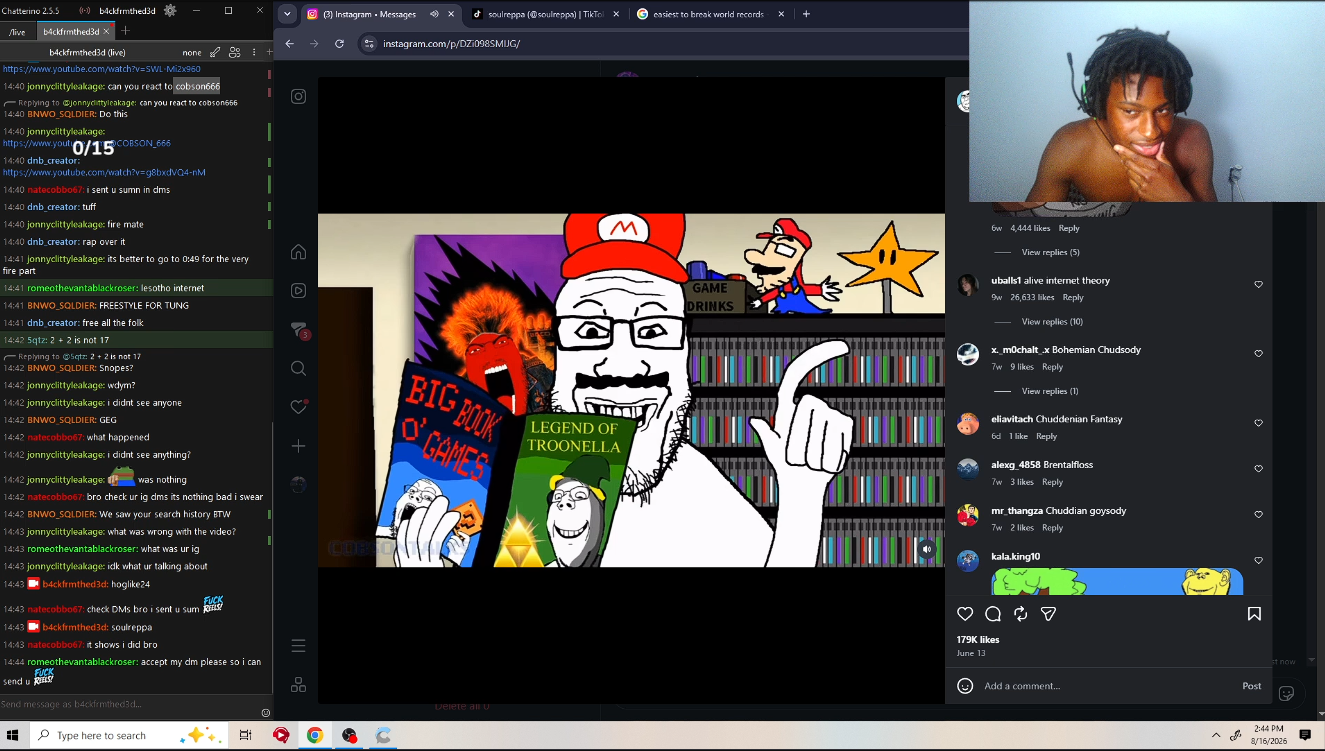Viewport: 1325px width, 751px height.
Task: Open taskbar clock showing 2:44 PM
Action: click(x=1267, y=735)
